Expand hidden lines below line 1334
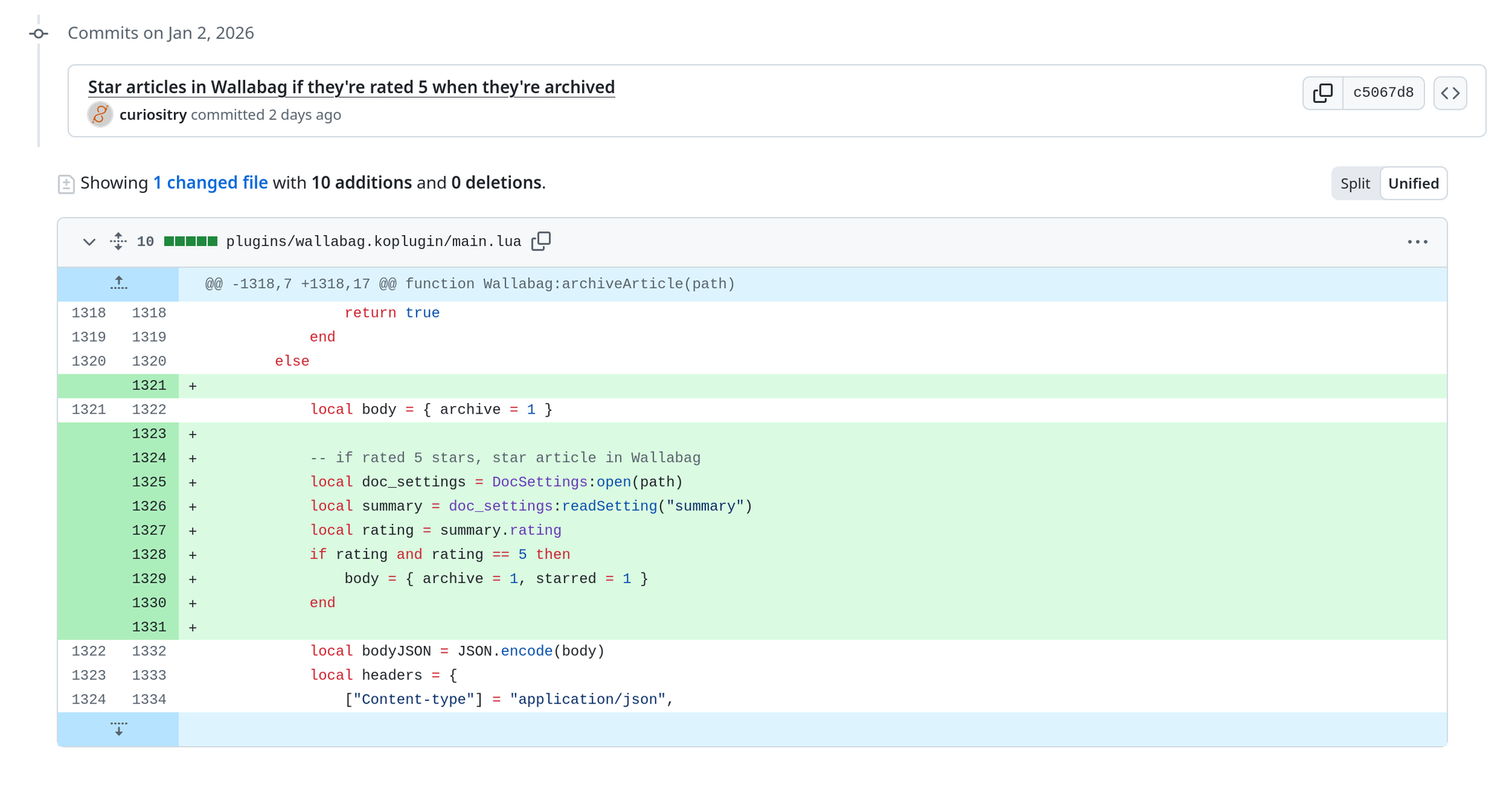 [x=118, y=728]
